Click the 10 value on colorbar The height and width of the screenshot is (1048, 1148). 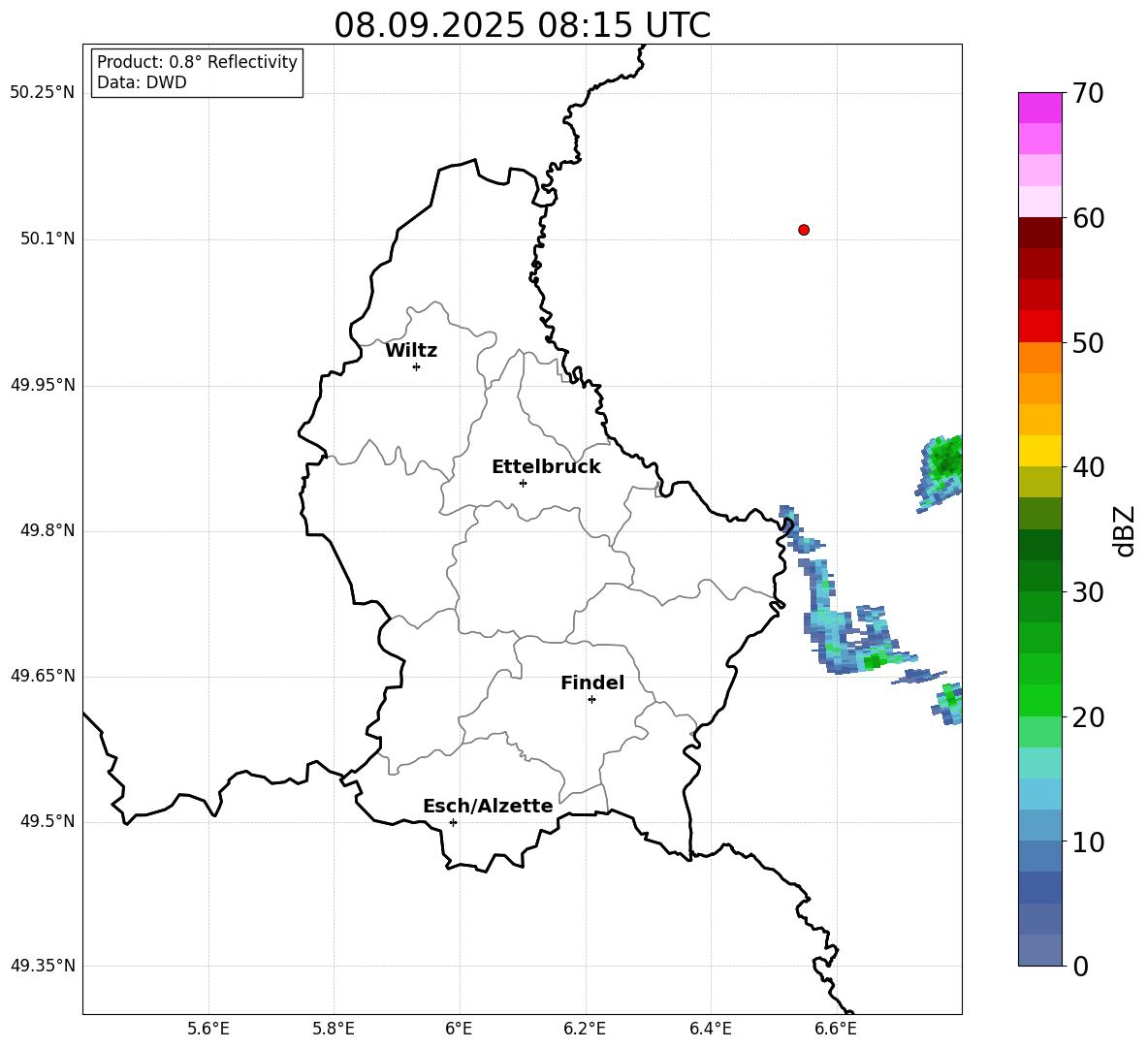pyautogui.click(x=1088, y=842)
